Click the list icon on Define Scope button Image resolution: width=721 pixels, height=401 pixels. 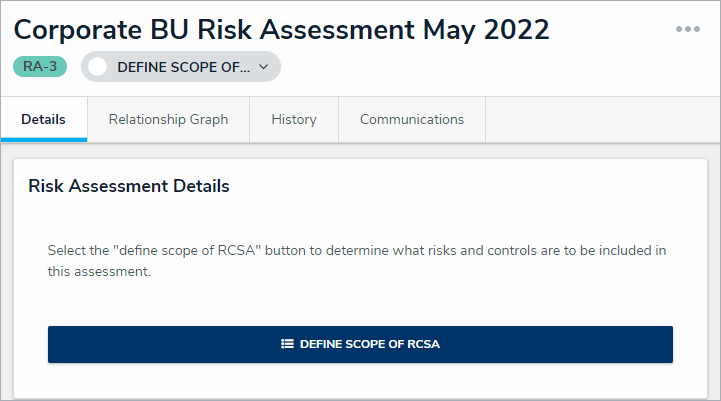click(x=287, y=344)
